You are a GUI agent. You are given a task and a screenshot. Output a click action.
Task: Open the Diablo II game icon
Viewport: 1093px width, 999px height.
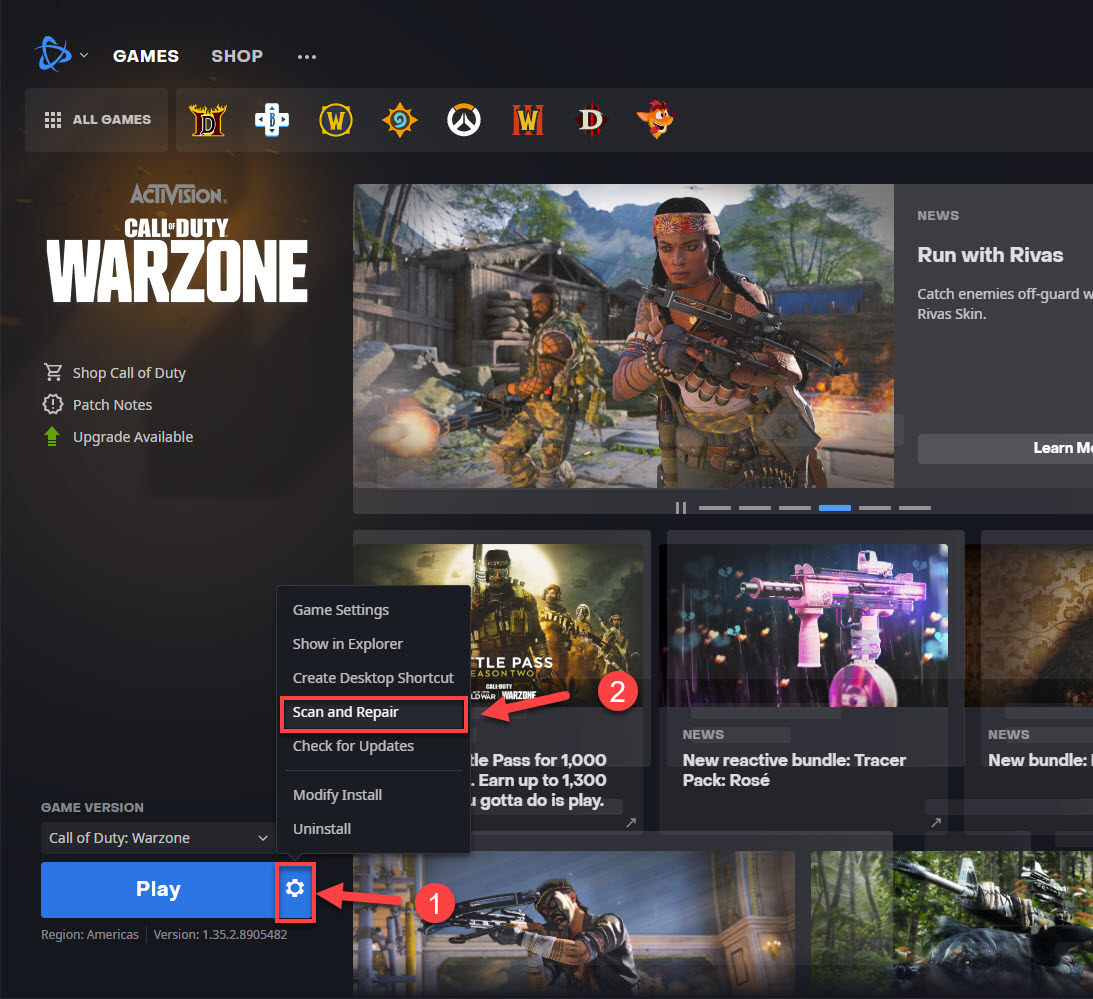pos(208,120)
